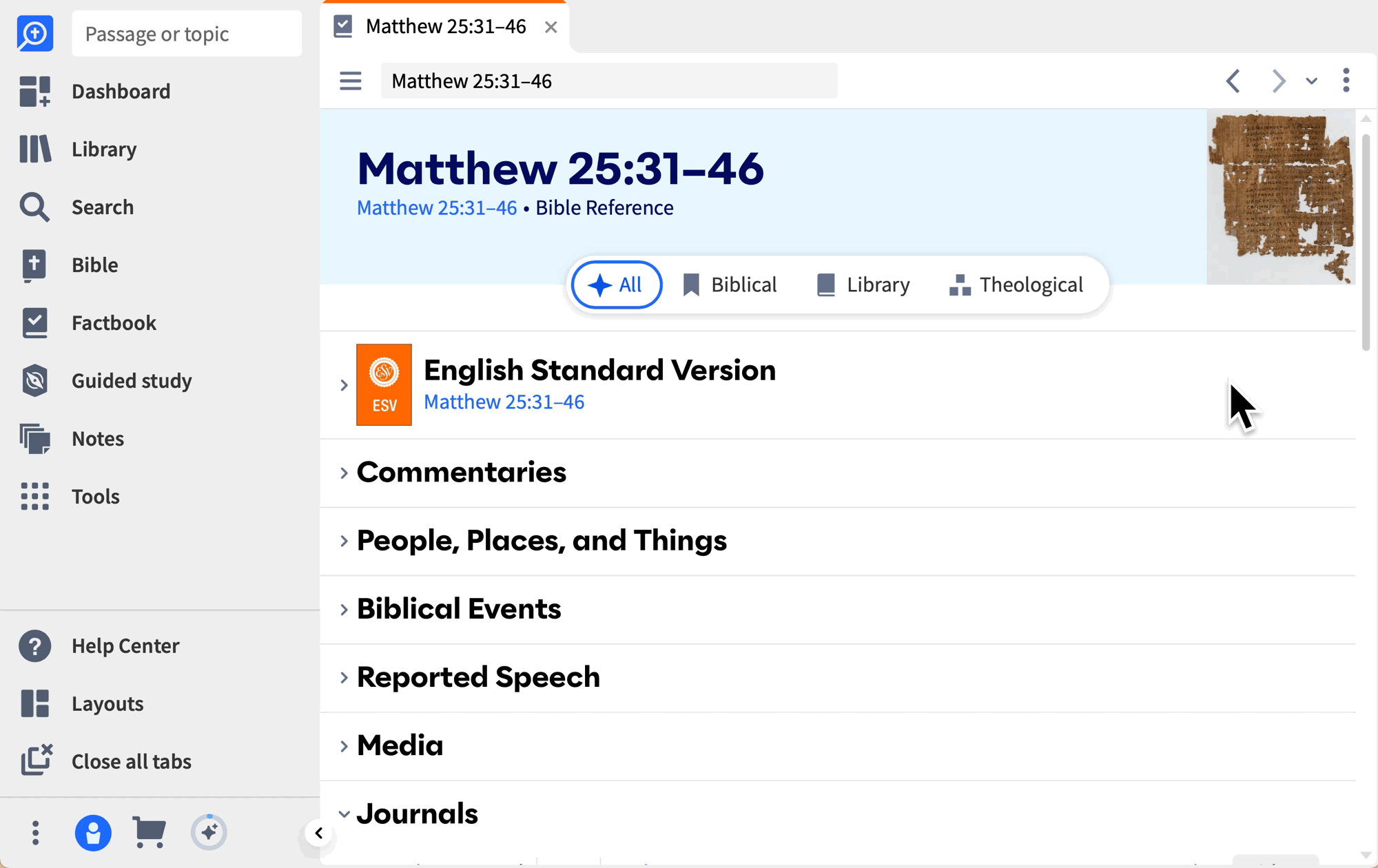Click the Guided study menu label

[132, 381]
